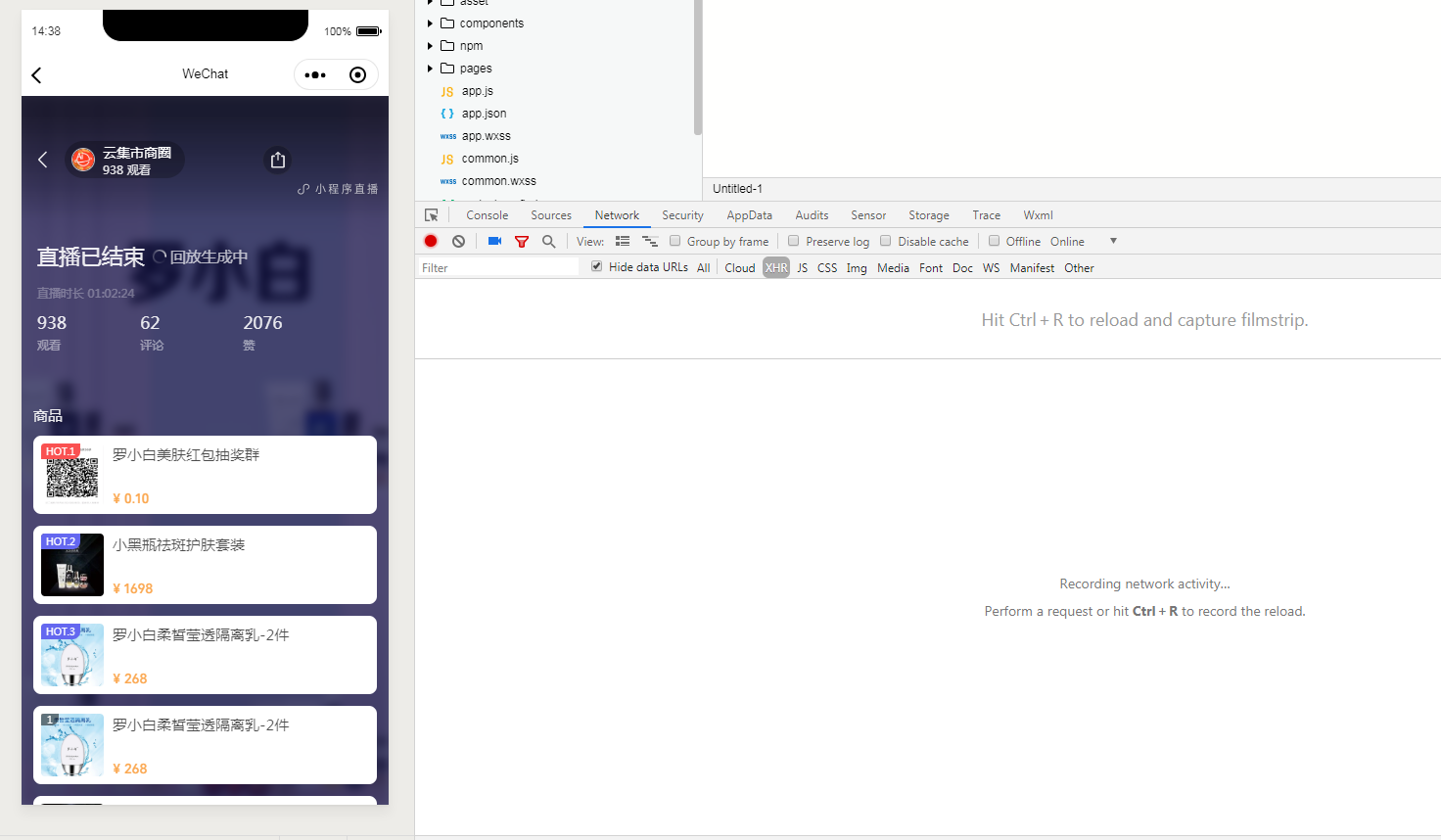Viewport: 1441px width, 840px height.
Task: Check the Offline checkbox
Action: 994,241
